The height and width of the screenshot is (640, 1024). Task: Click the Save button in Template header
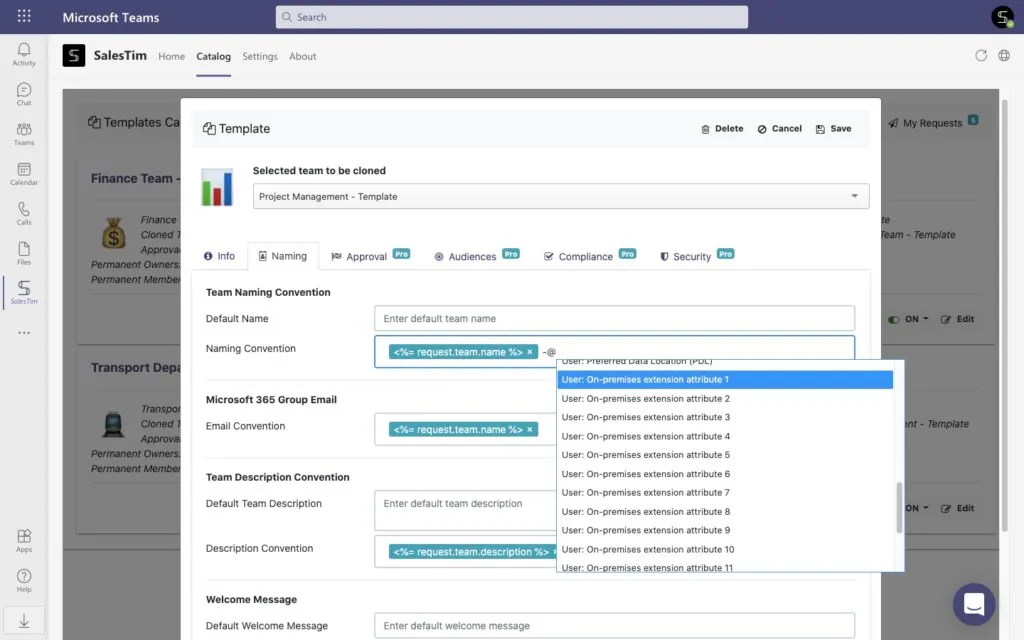[833, 129]
